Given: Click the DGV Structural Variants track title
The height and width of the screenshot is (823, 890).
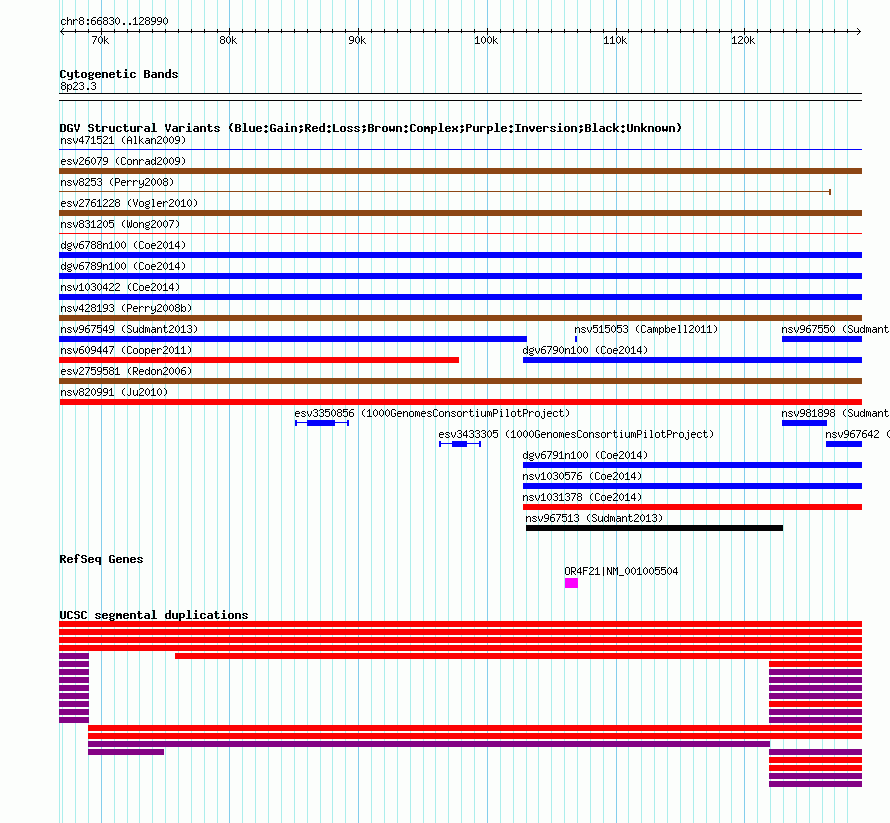Looking at the screenshot, I should click(x=370, y=128).
